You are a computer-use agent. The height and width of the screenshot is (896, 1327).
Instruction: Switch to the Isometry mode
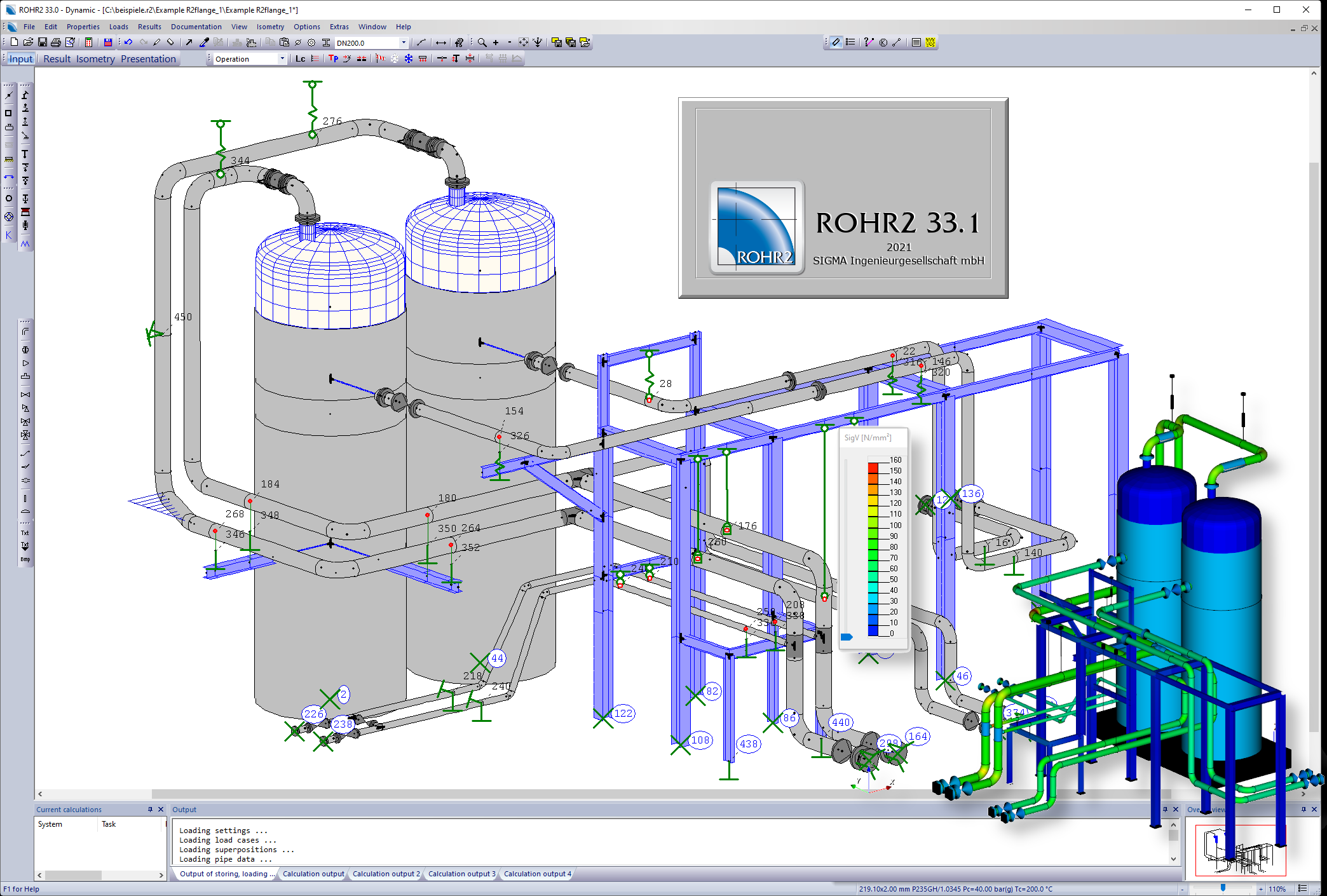[95, 59]
